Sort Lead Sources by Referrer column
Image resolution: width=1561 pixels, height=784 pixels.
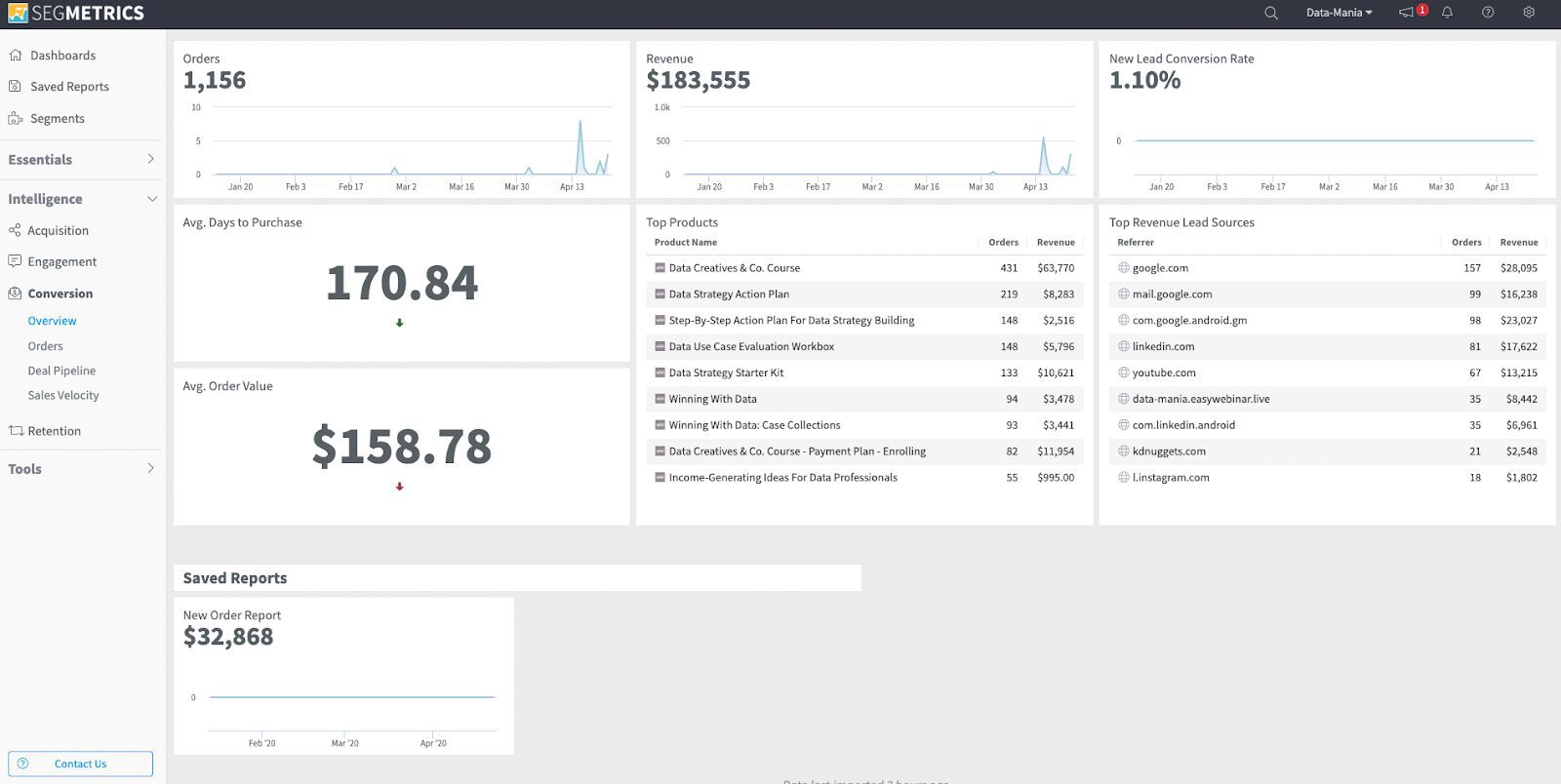tap(1136, 243)
